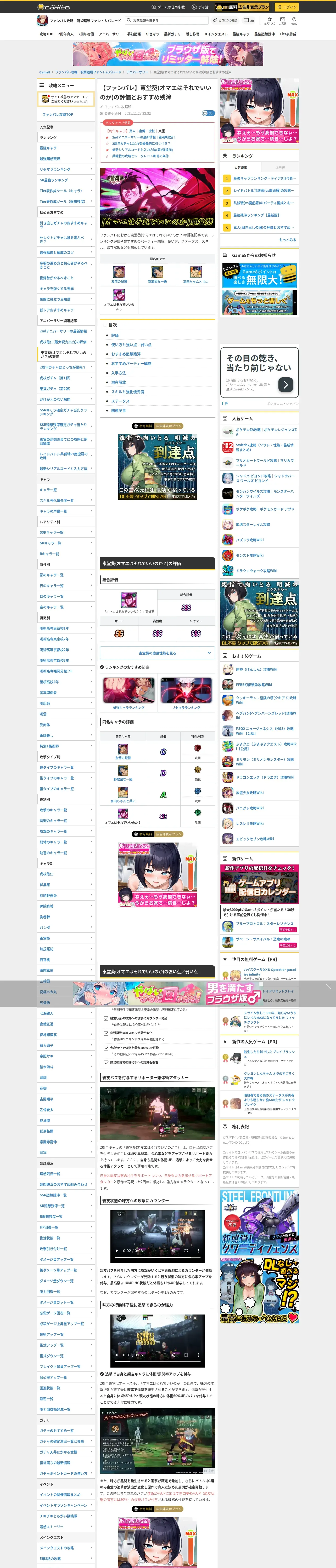
Task: Play the 0:01 / 0:06 video
Action: click(x=117, y=1355)
